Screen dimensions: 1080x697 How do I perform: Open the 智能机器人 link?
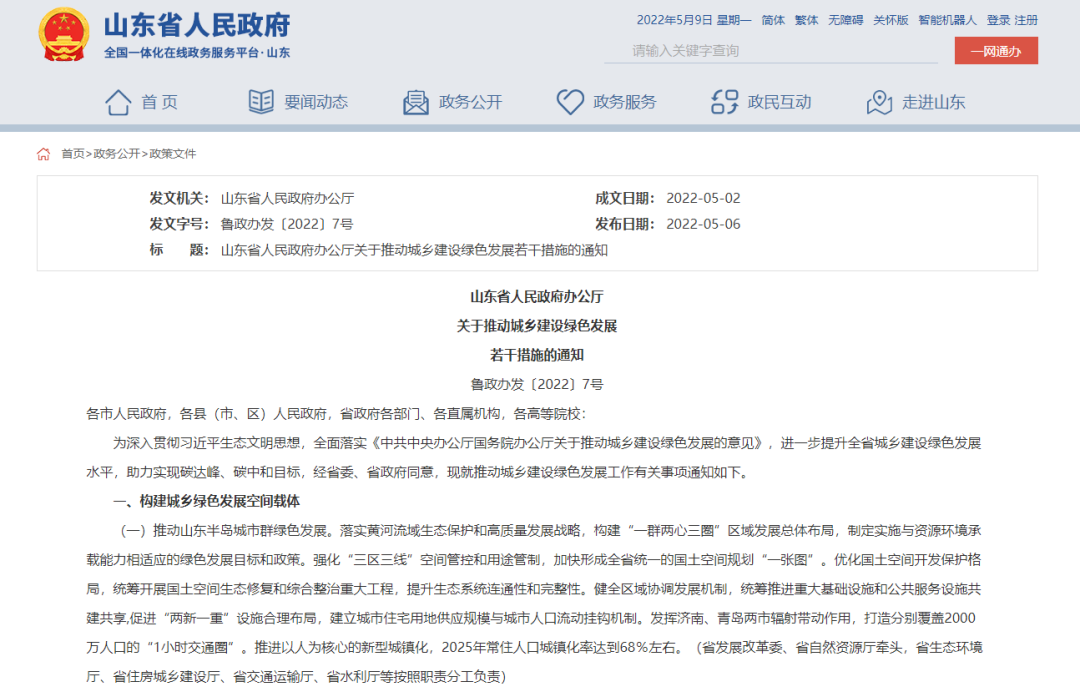(947, 20)
